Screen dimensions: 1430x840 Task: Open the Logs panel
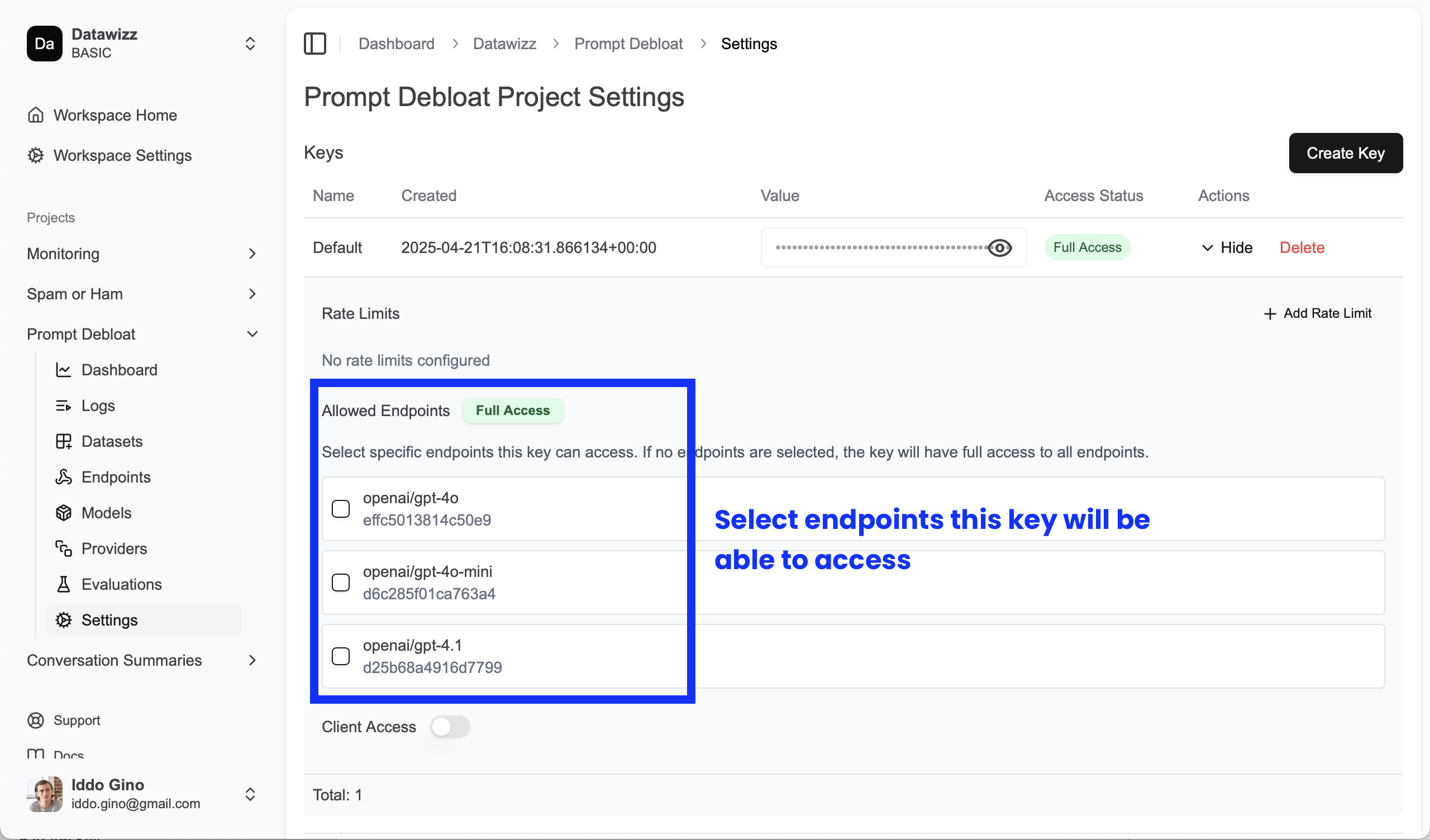[x=98, y=405]
